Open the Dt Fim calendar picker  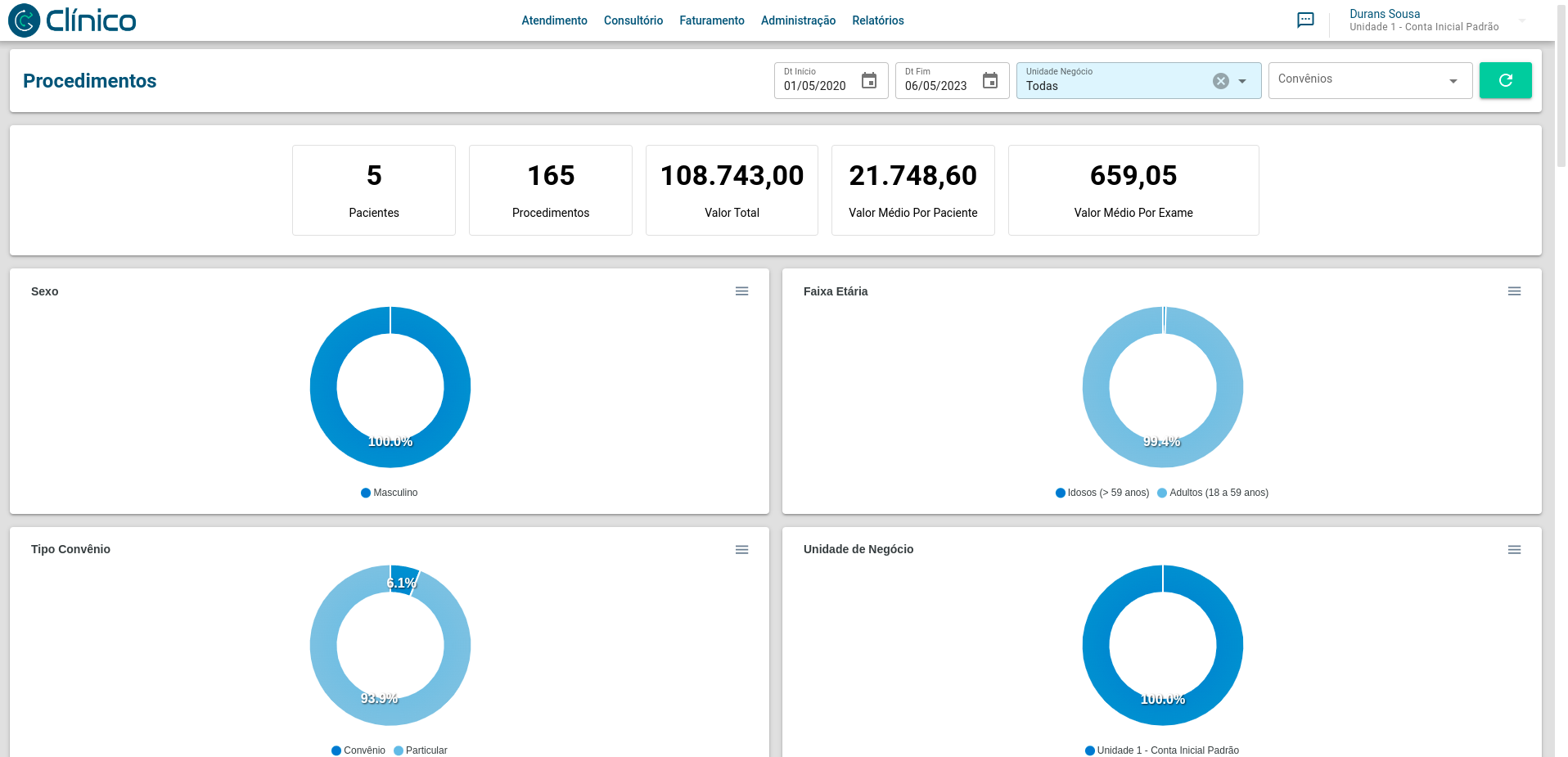point(990,81)
